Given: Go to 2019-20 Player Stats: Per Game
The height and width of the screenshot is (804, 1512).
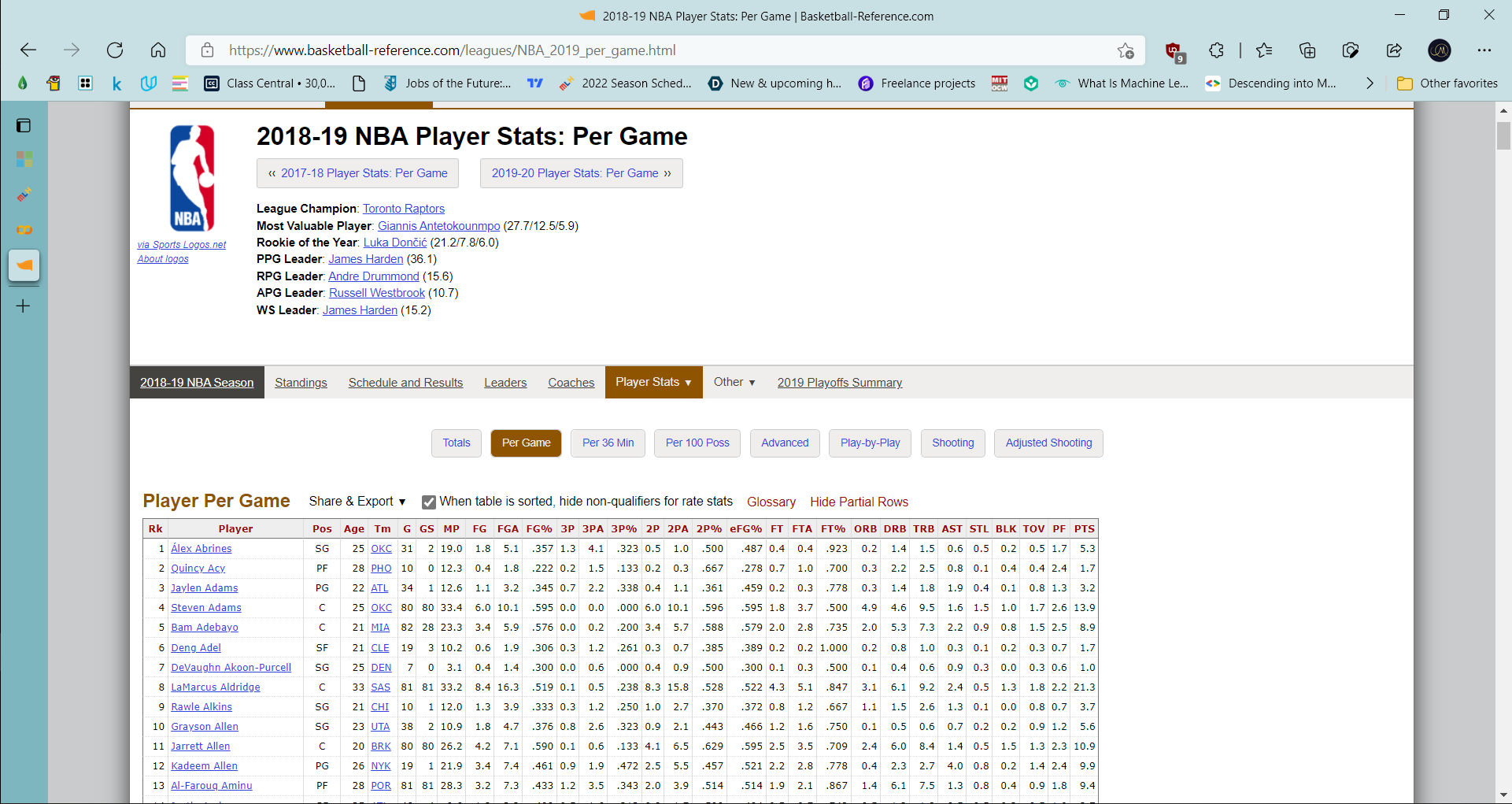Looking at the screenshot, I should (582, 173).
